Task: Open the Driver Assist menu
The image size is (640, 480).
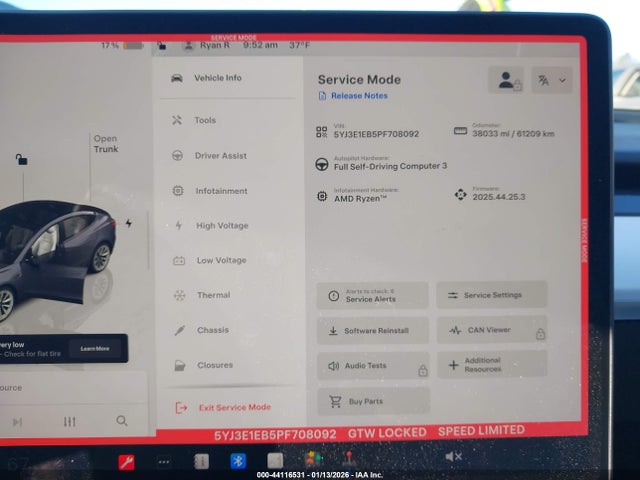Action: click(x=220, y=156)
